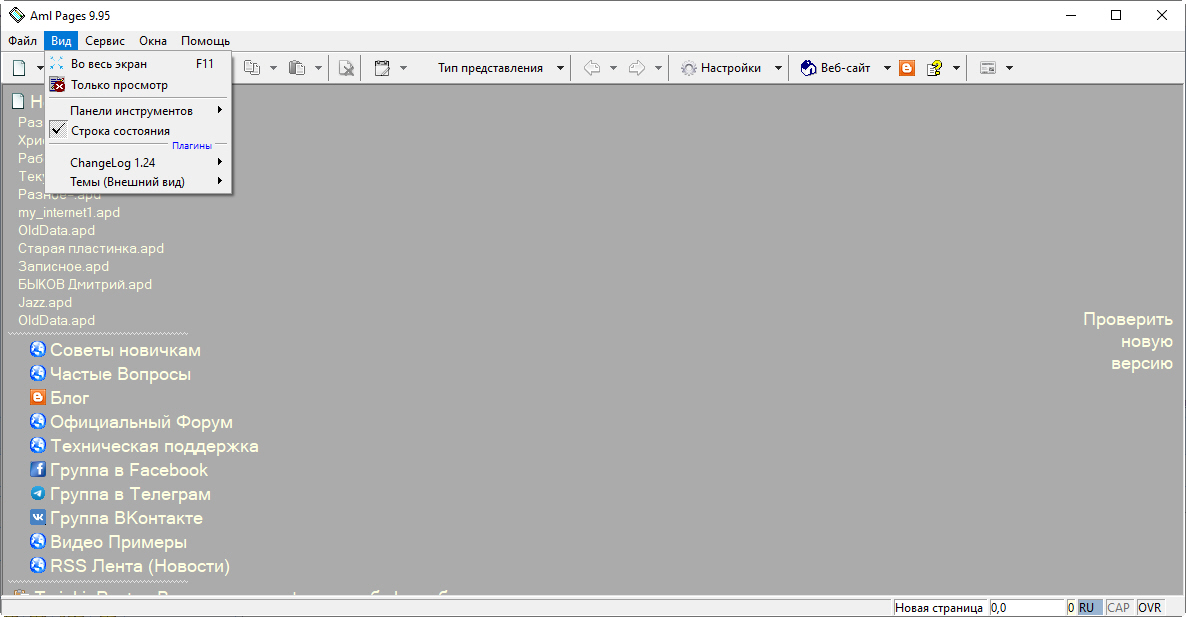
Task: Expand the Панели инструментов submenu
Action: (138, 110)
